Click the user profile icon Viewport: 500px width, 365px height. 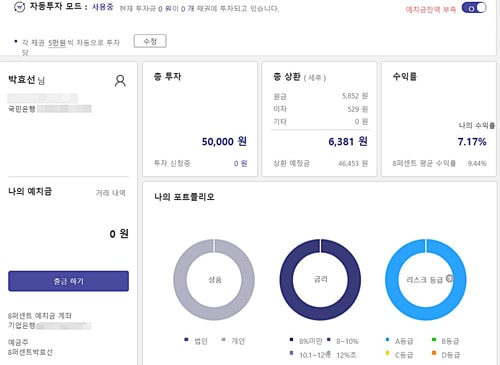[120, 81]
